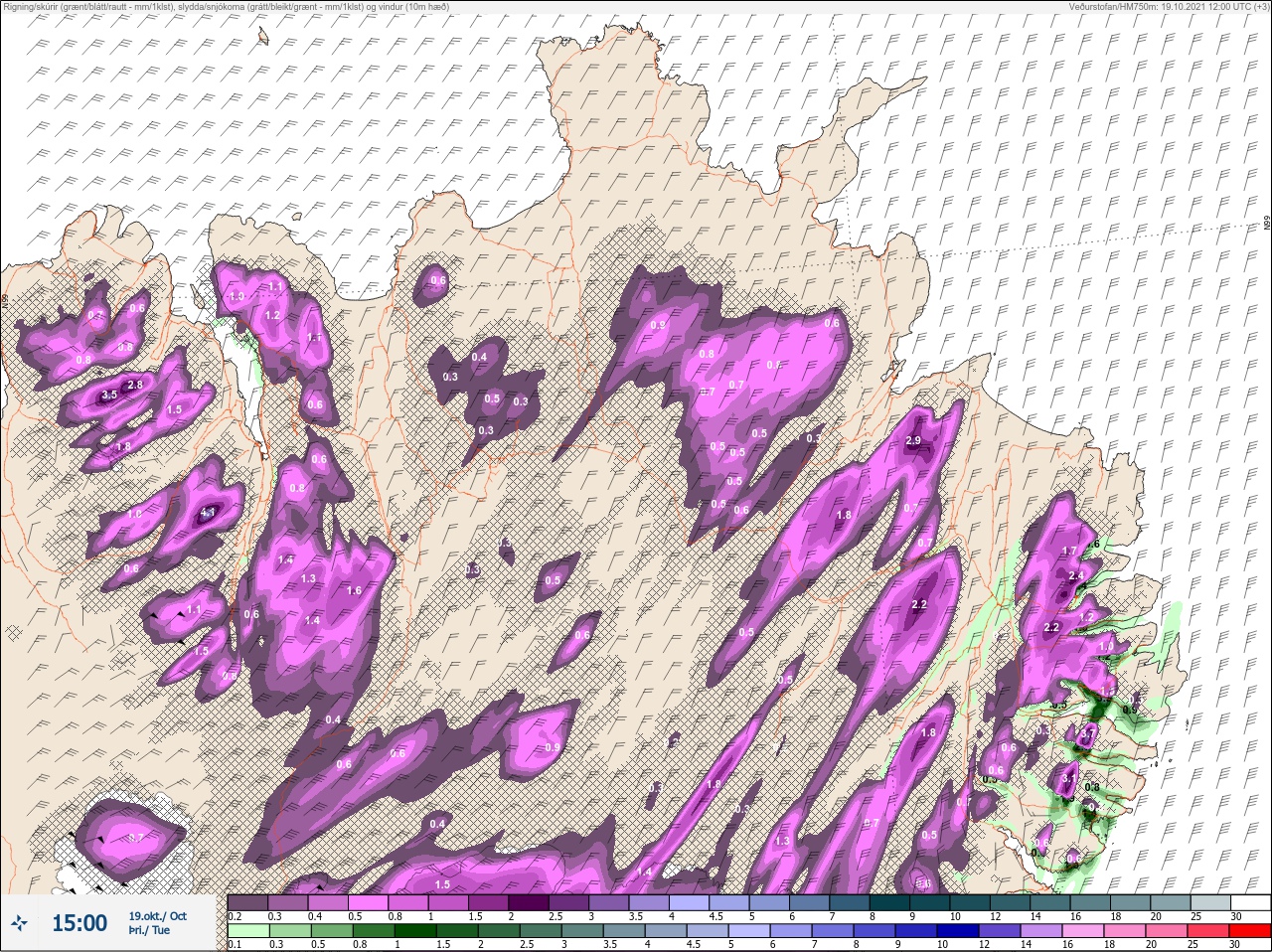The width and height of the screenshot is (1272, 952).
Task: Click the weekday text "þri./ Tue"
Action: coord(148,930)
